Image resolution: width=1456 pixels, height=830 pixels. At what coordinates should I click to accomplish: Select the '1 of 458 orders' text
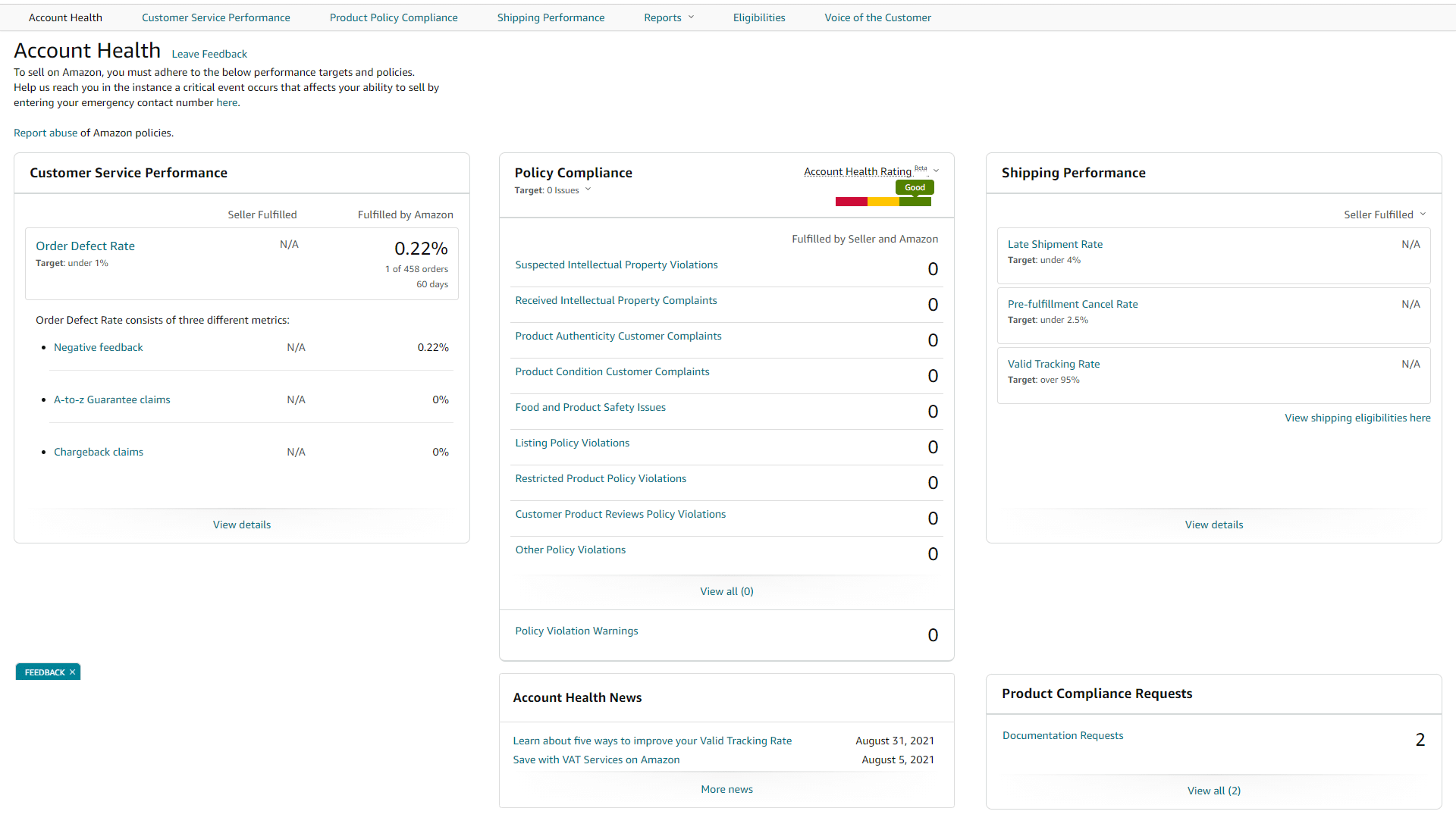coord(416,269)
